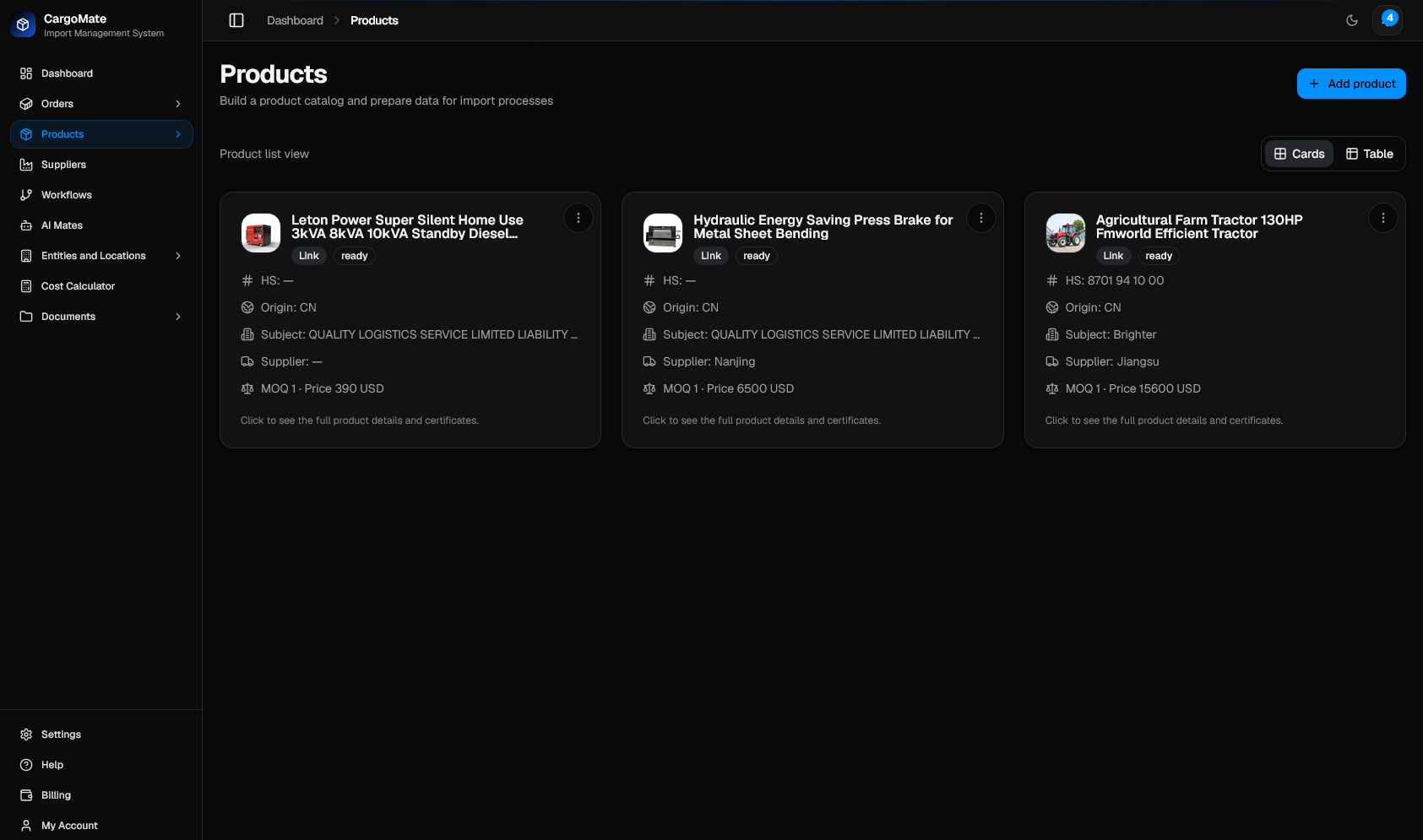Image resolution: width=1423 pixels, height=840 pixels.
Task: Click the HS hash icon on tractor card
Action: [1052, 280]
